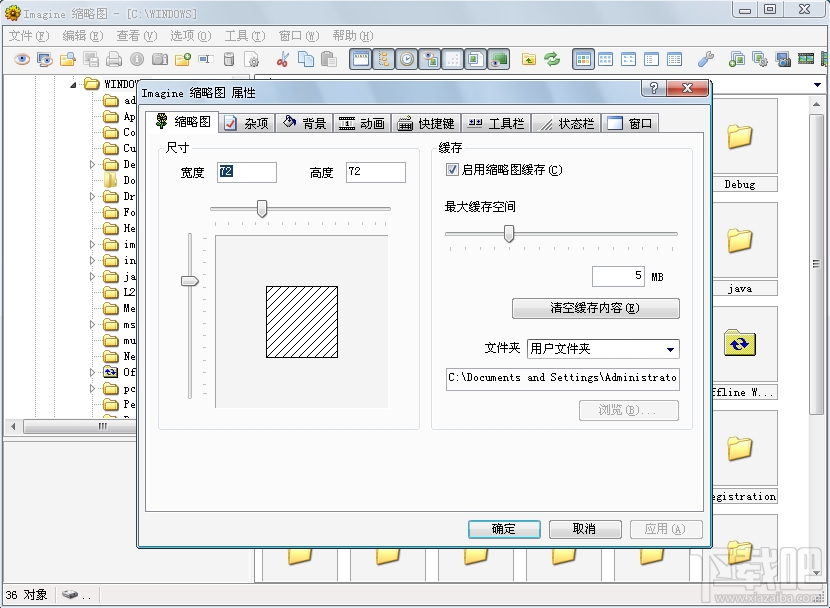Open the 文件(F) menu

(x=29, y=35)
